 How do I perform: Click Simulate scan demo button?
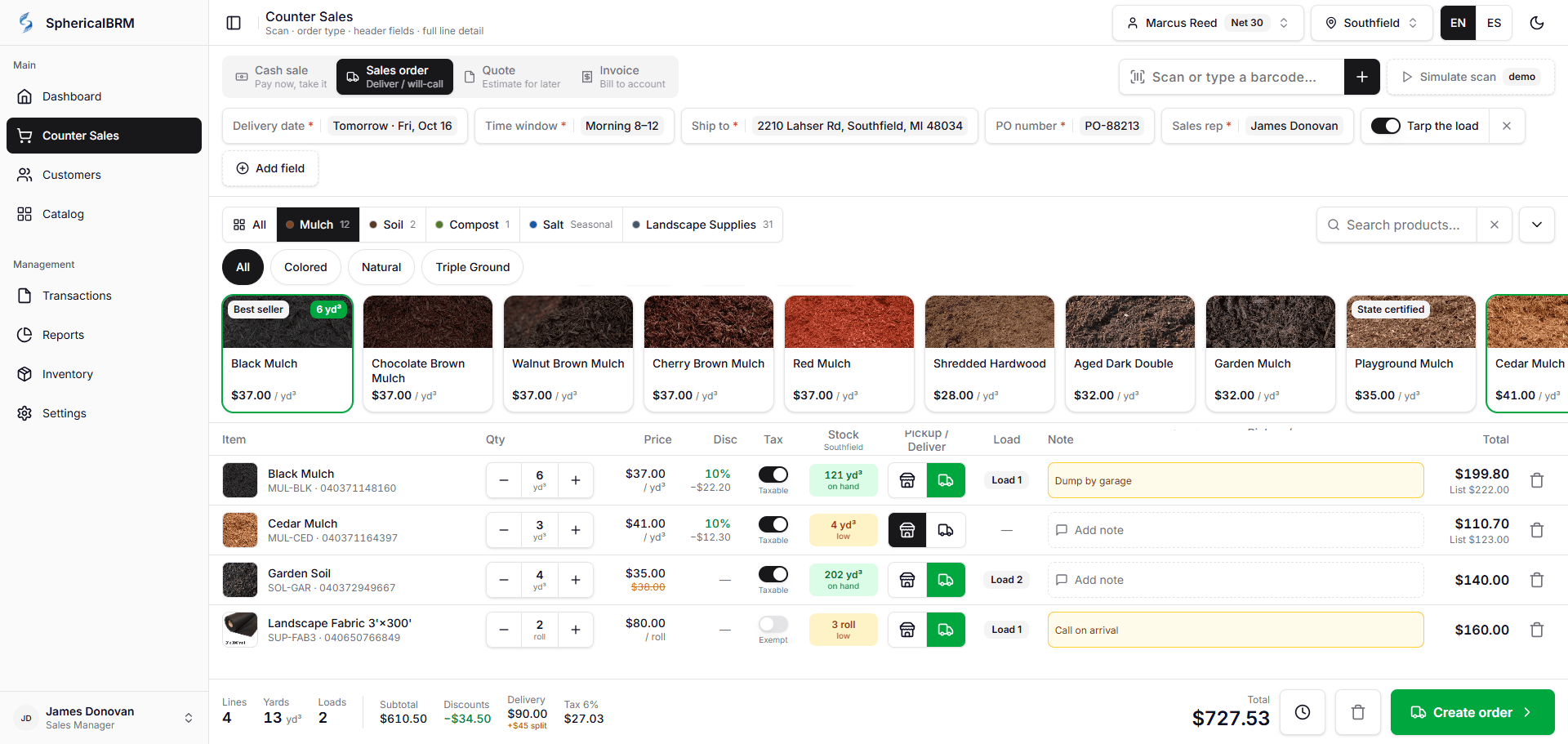pyautogui.click(x=1471, y=77)
